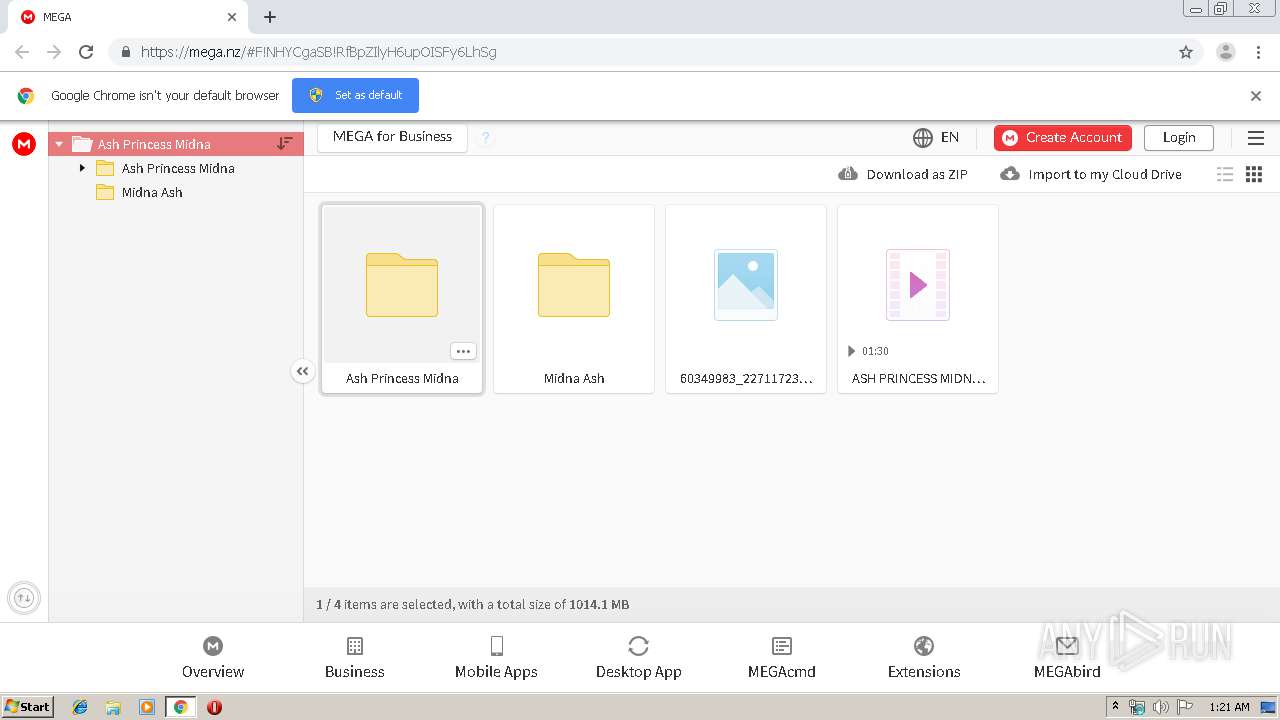
Task: Click the site lock icon in address bar
Action: (x=125, y=52)
